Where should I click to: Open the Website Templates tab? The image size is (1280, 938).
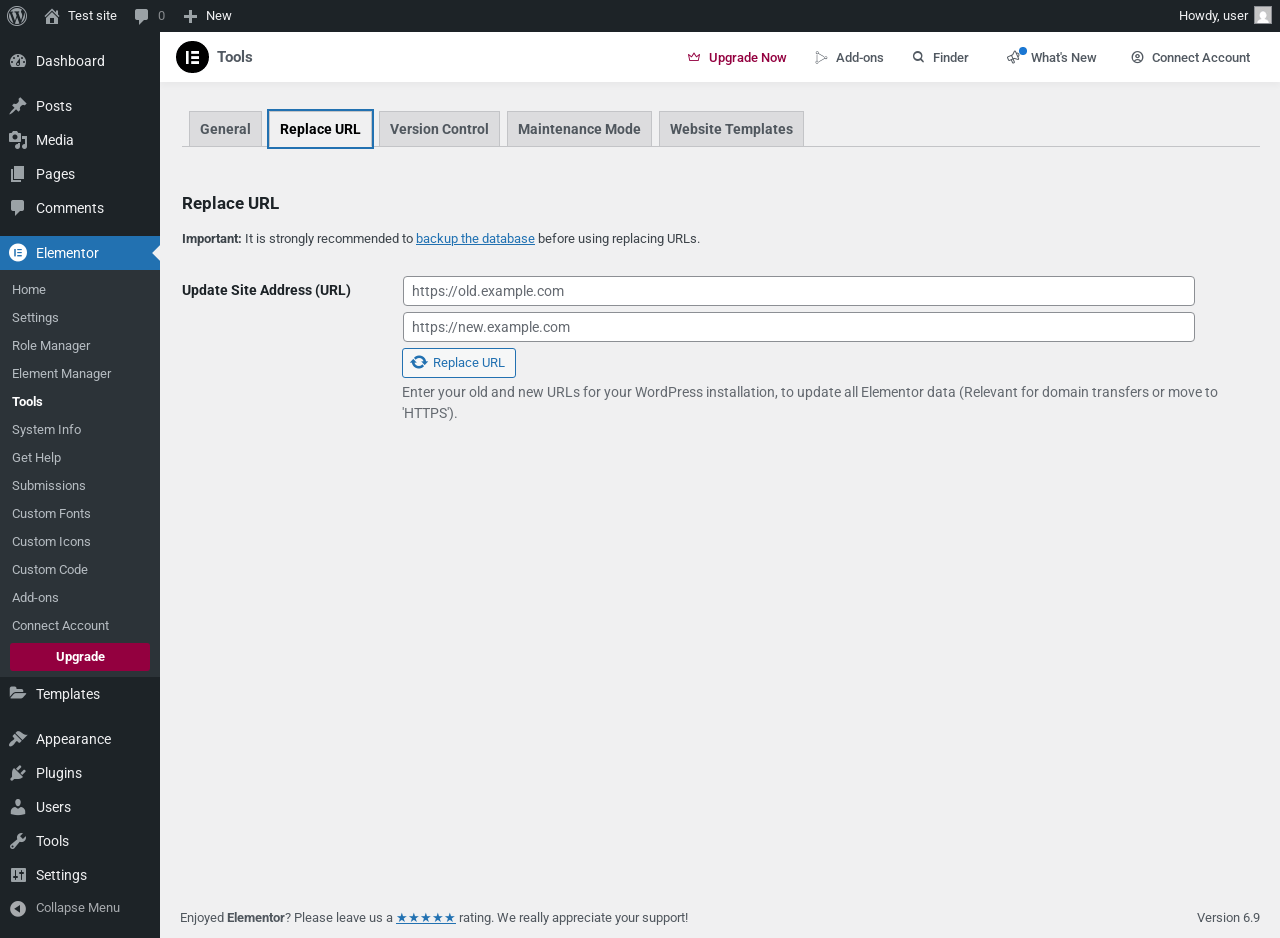(731, 129)
